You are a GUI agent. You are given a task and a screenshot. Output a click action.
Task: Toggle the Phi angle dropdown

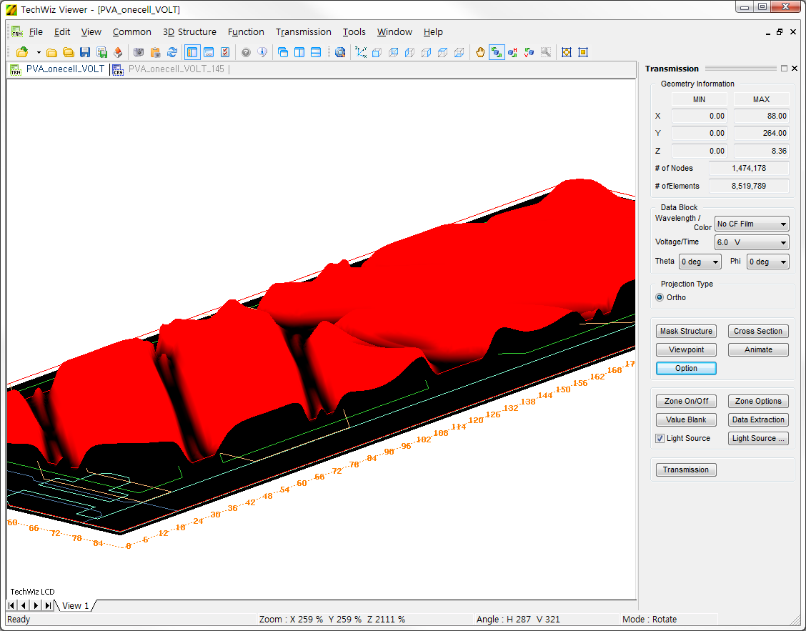(768, 262)
